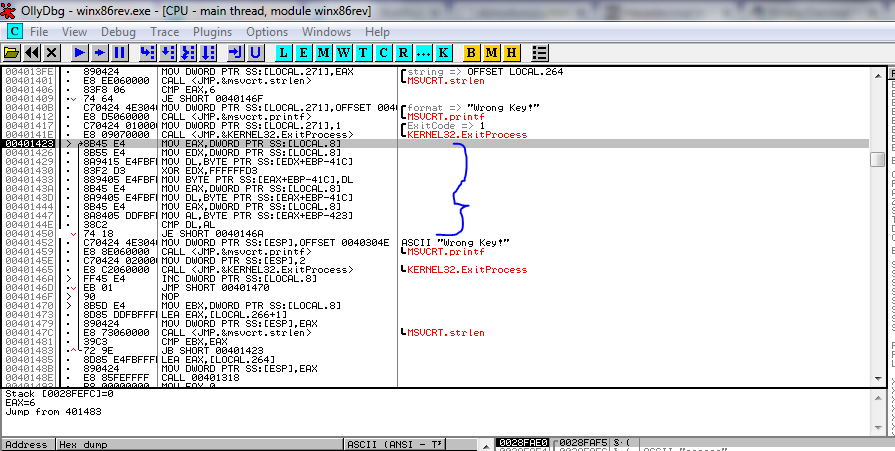Run the program with play icon
This screenshot has height=451, width=895.
80,53
